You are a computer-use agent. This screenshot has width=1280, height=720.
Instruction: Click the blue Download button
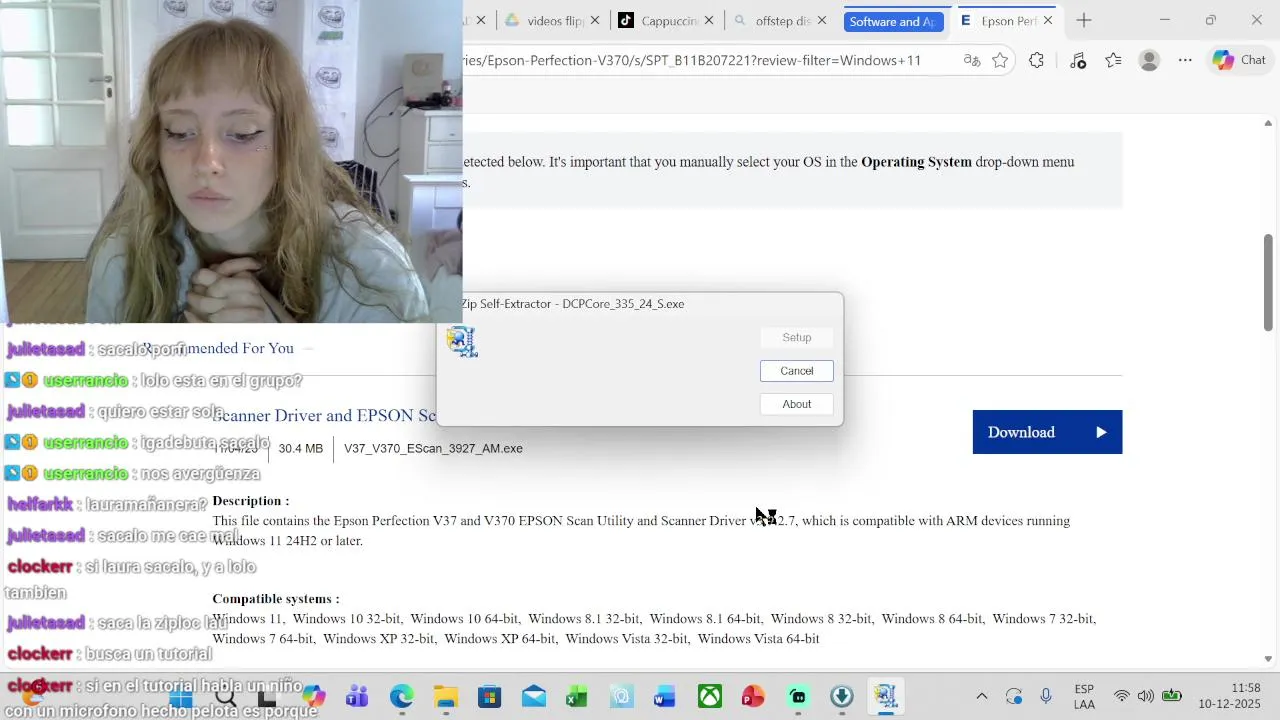point(1047,432)
